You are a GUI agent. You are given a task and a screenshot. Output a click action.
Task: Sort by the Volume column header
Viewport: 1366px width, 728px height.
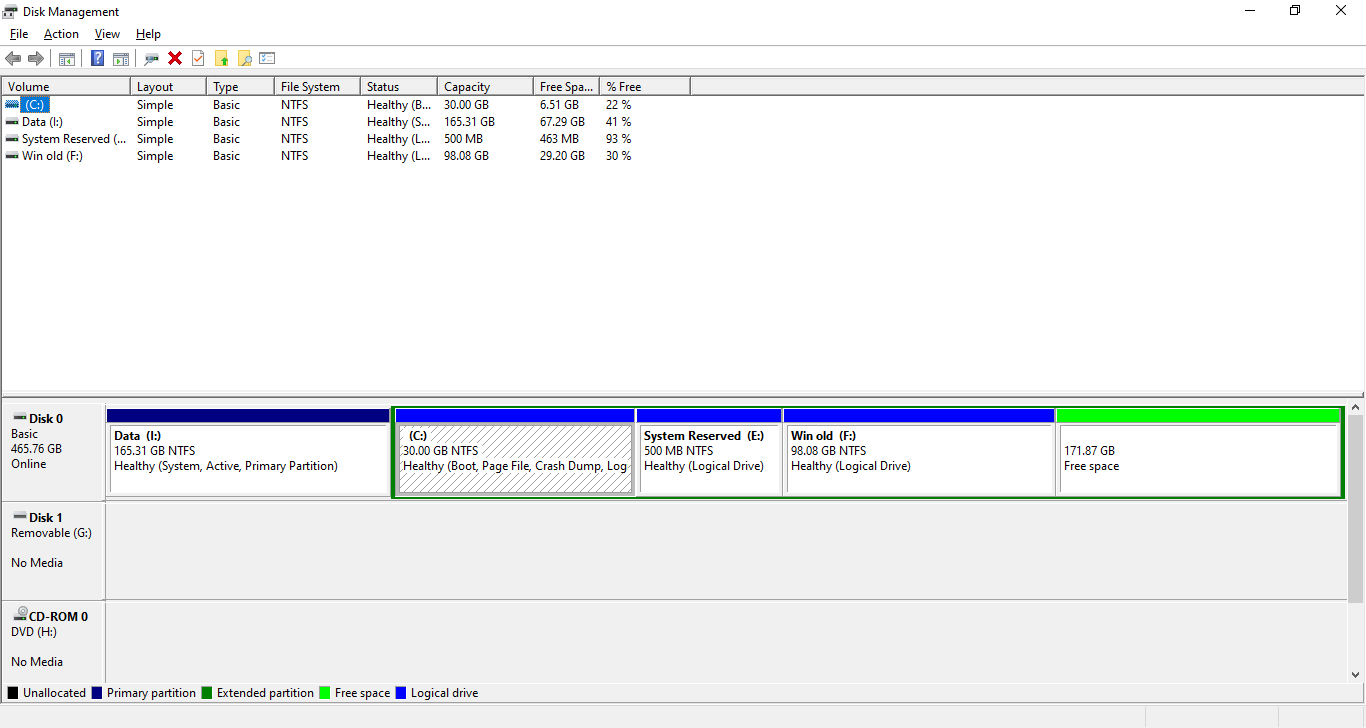(66, 87)
